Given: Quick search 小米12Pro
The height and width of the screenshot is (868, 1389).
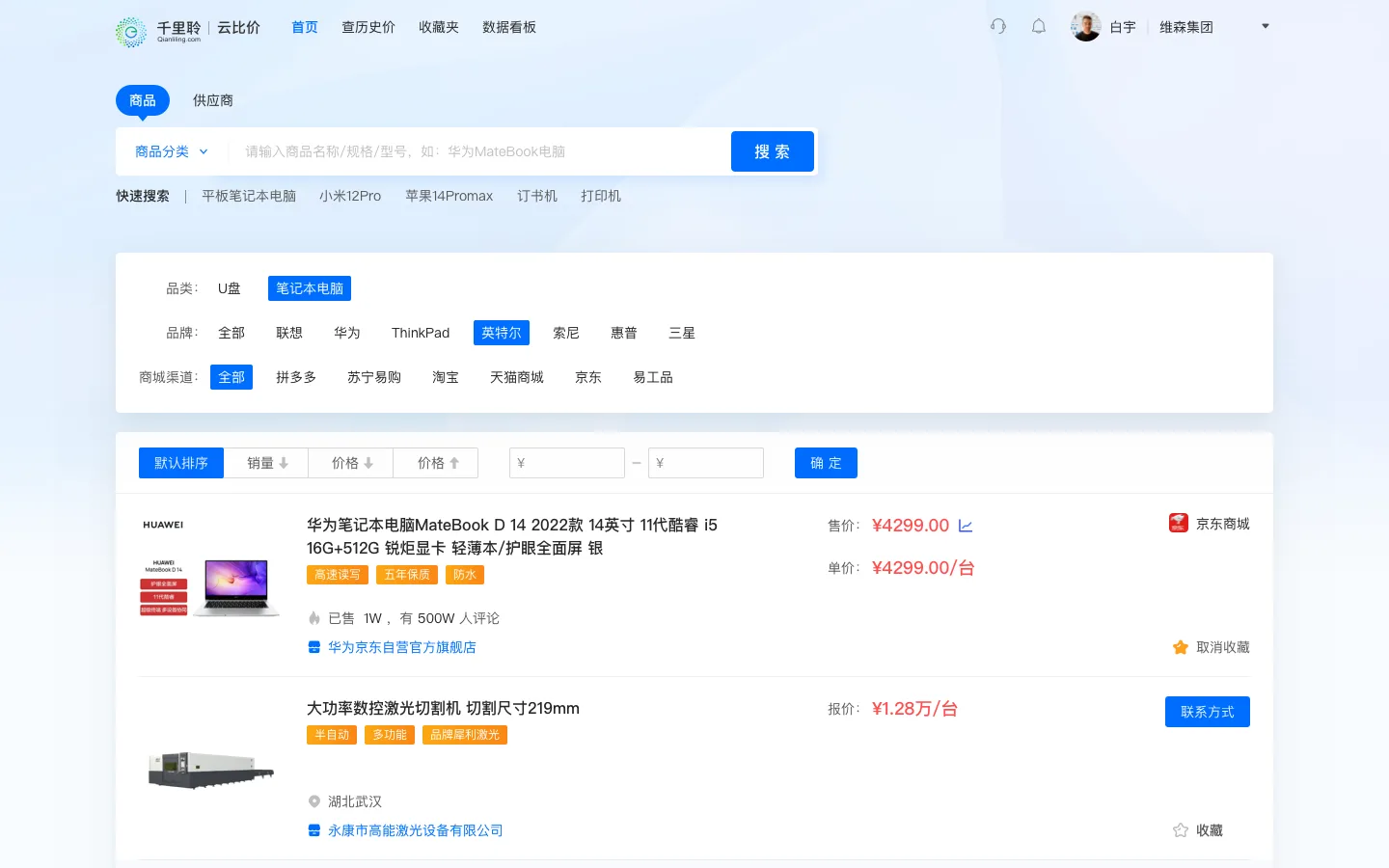Looking at the screenshot, I should 350,196.
